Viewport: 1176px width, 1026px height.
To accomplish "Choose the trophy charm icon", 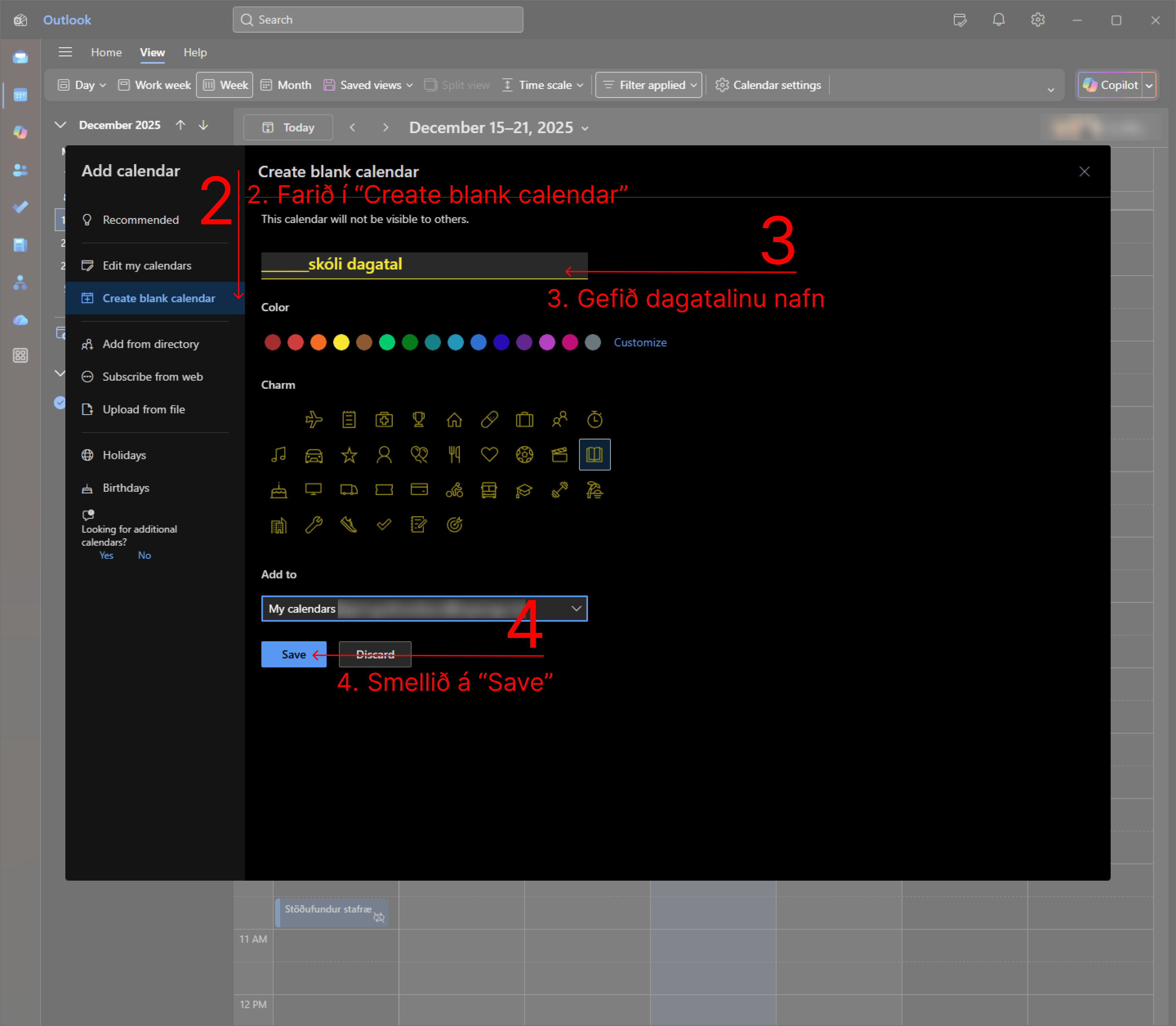I will 419,420.
